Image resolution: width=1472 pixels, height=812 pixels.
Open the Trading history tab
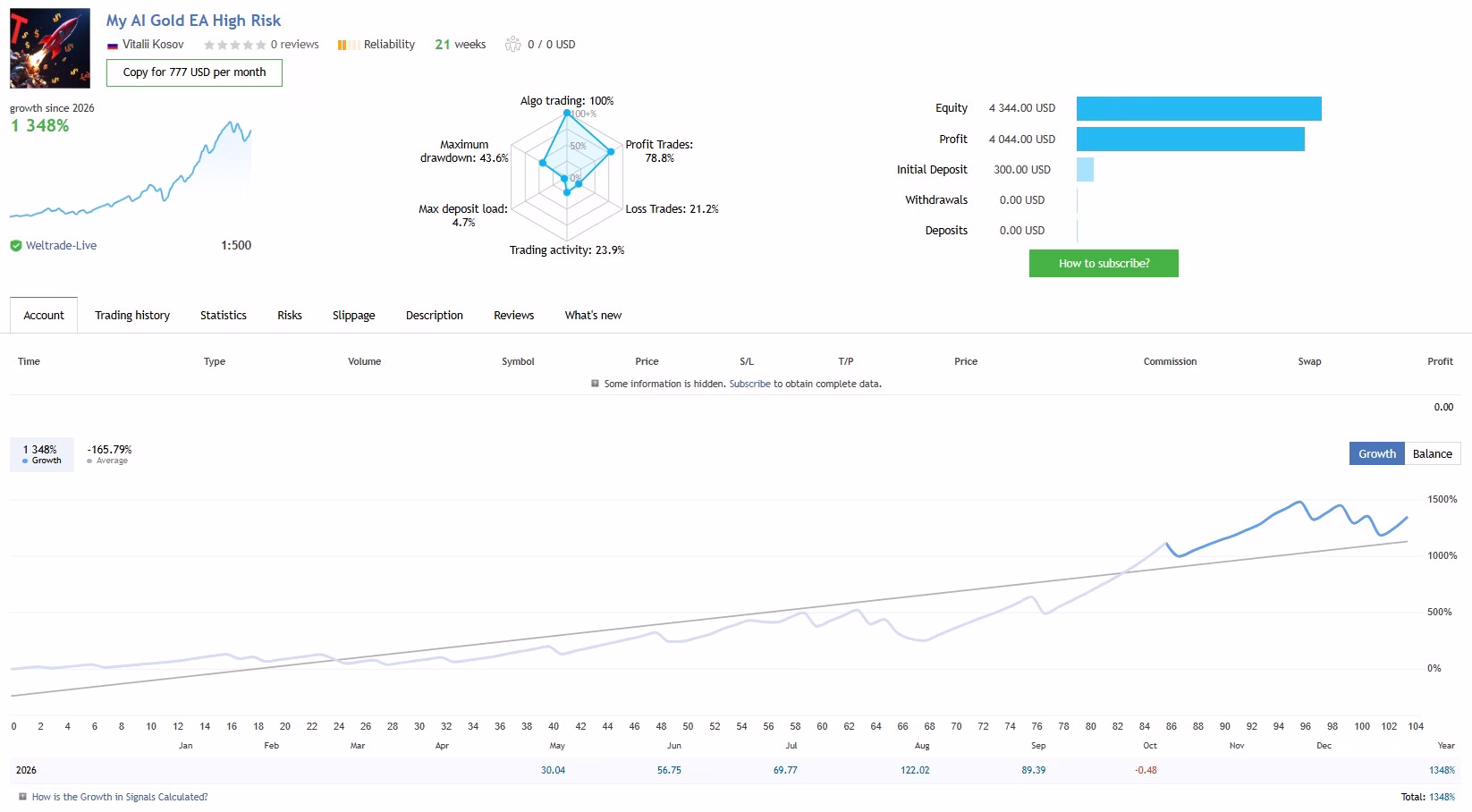tap(132, 316)
